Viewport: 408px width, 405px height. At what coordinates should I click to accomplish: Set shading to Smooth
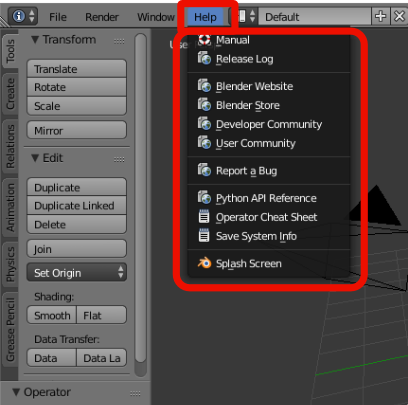[x=52, y=315]
